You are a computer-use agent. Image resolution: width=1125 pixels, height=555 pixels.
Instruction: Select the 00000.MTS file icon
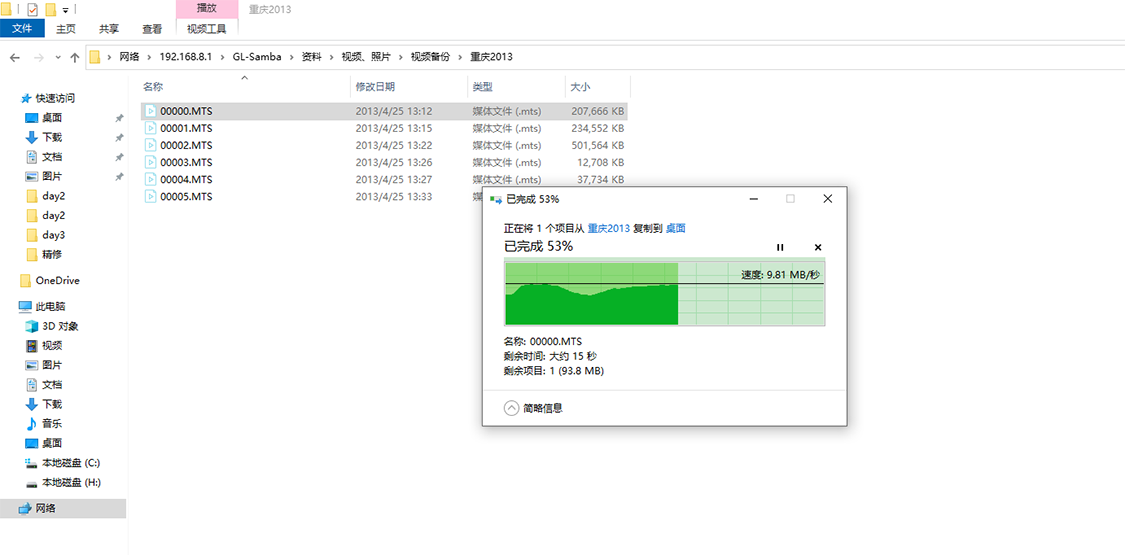(x=151, y=111)
